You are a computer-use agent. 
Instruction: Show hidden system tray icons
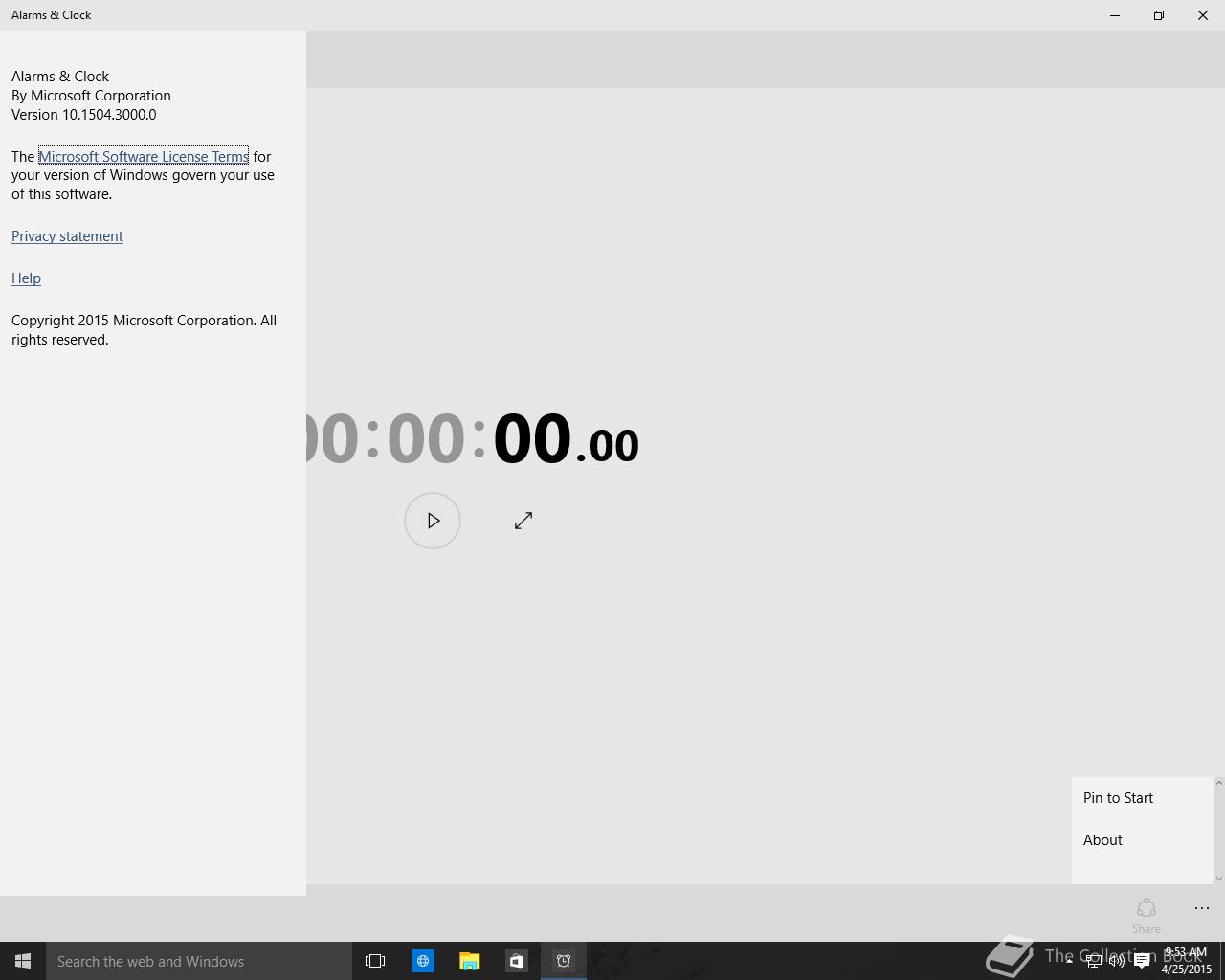click(1069, 961)
